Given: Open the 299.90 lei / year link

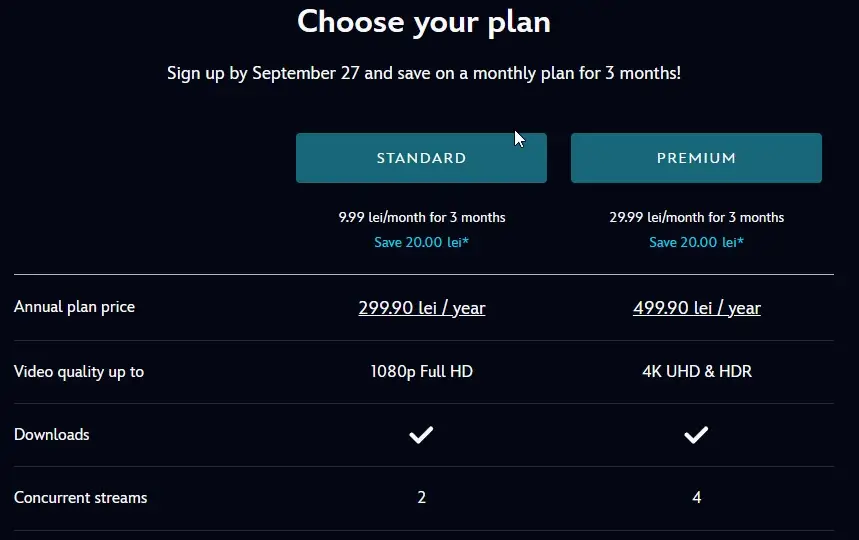Looking at the screenshot, I should point(421,308).
